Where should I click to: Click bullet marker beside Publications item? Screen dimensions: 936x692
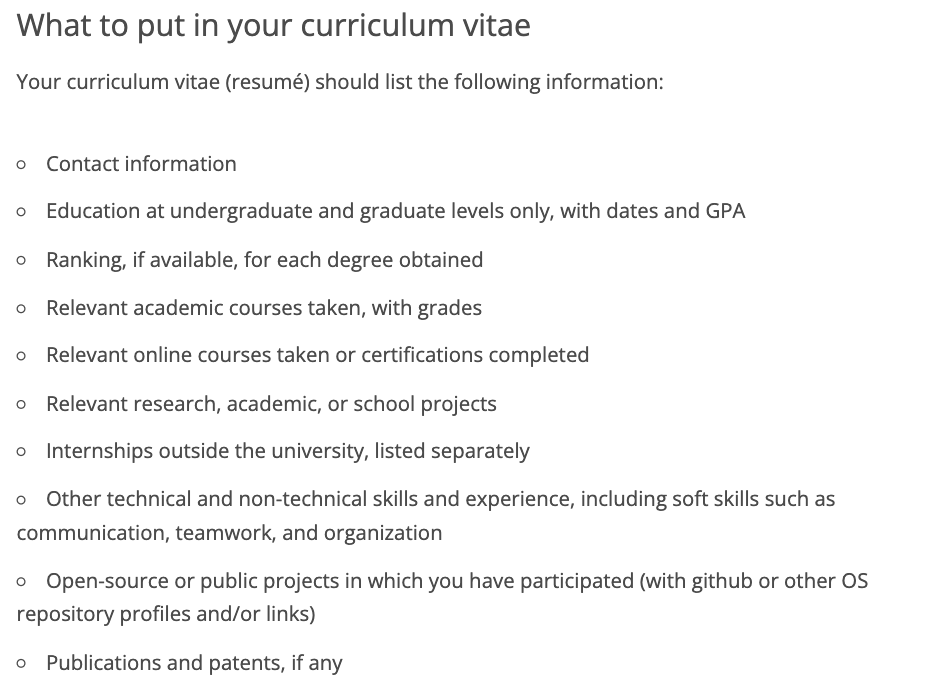(21, 663)
